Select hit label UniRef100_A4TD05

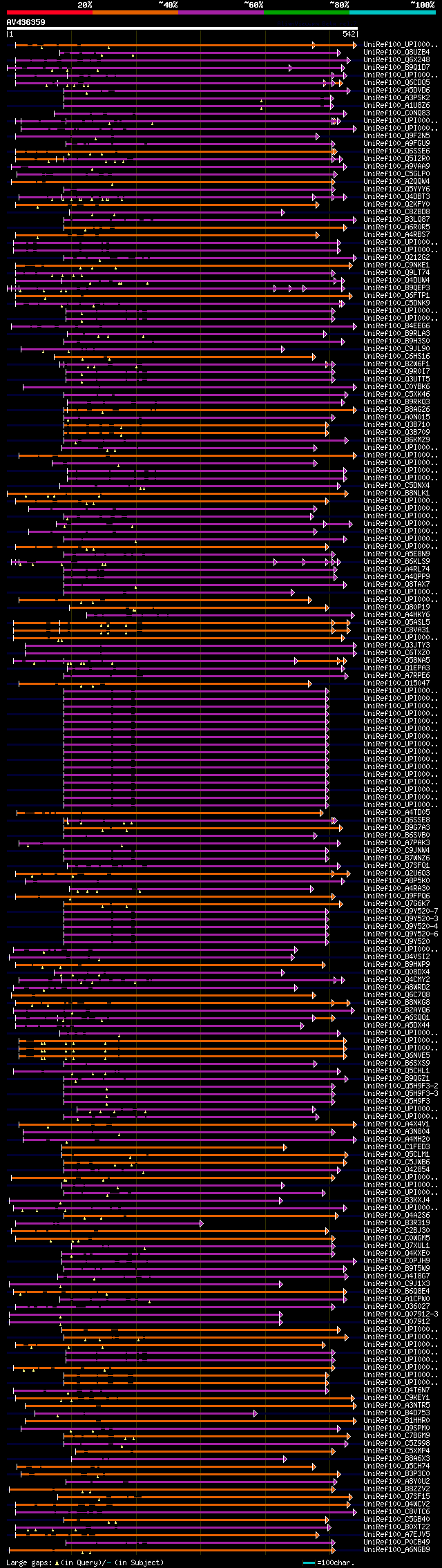[x=396, y=813]
